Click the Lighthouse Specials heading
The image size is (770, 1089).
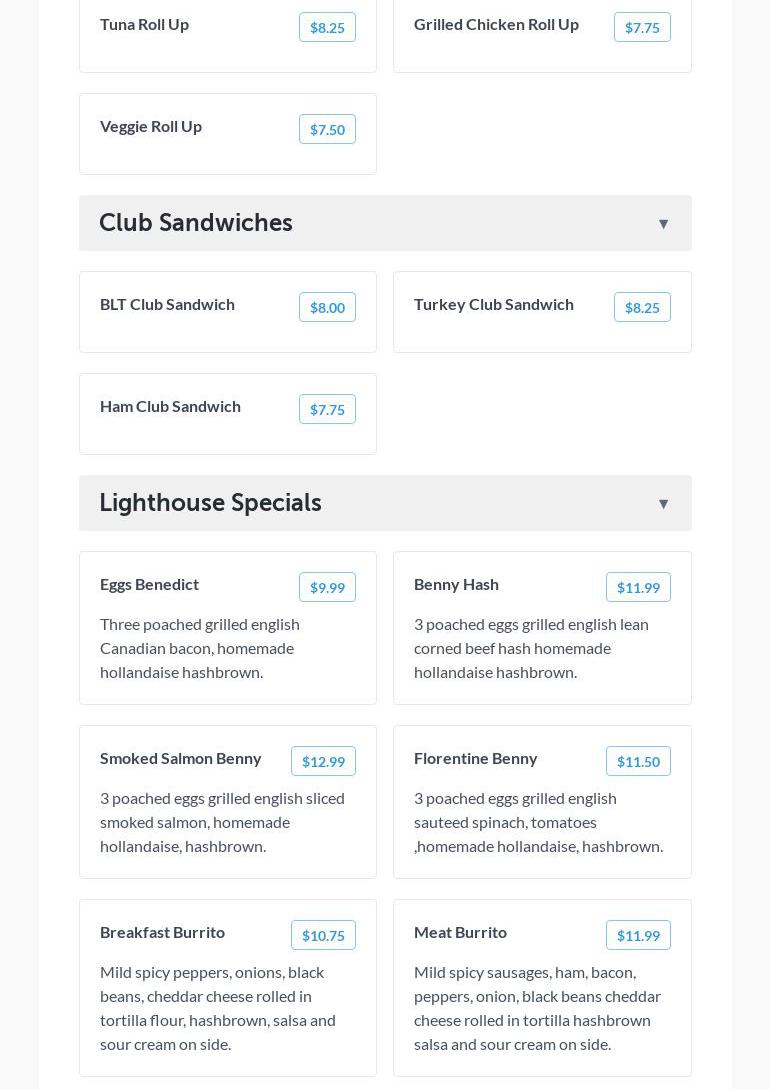click(x=210, y=503)
